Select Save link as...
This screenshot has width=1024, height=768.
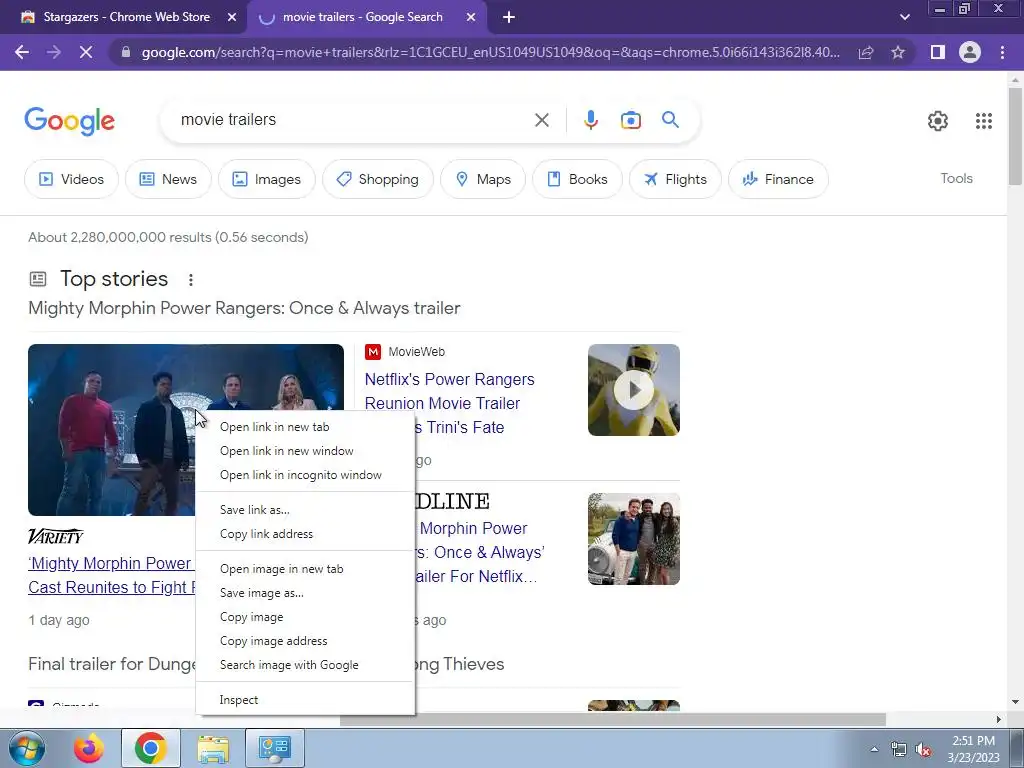305,510
